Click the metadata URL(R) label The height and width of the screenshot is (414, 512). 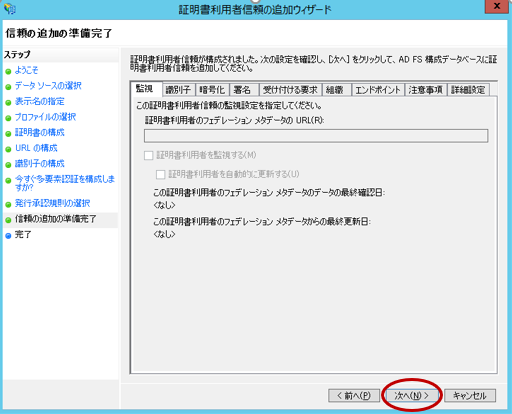[234, 120]
